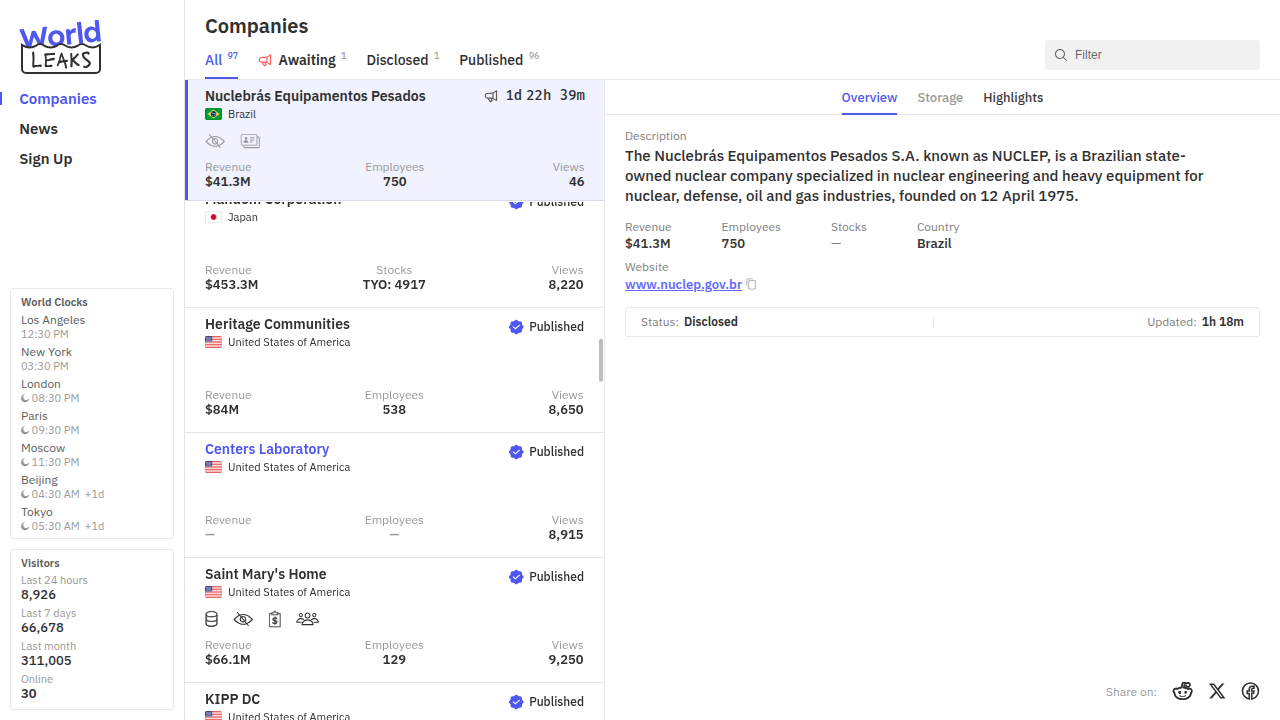This screenshot has height=720, width=1280.
Task: Go to News in the sidebar
Action: click(x=38, y=129)
